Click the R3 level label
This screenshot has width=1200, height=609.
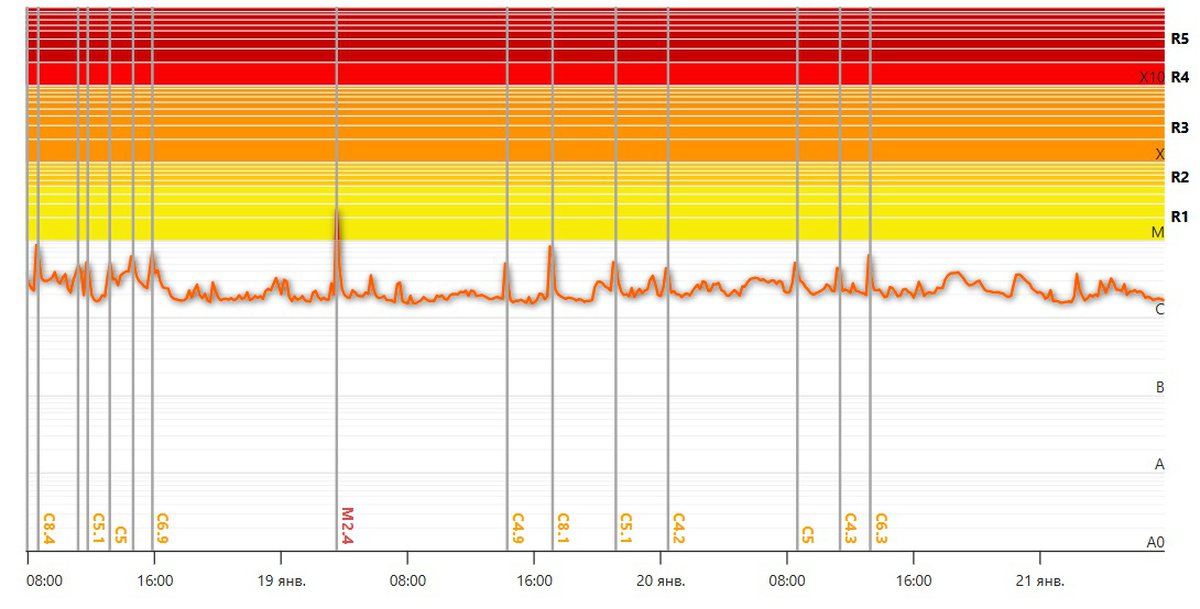click(1179, 128)
